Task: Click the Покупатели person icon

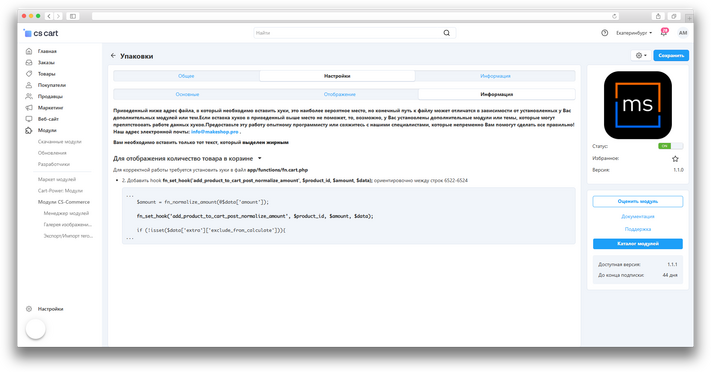Action: pyautogui.click(x=29, y=85)
